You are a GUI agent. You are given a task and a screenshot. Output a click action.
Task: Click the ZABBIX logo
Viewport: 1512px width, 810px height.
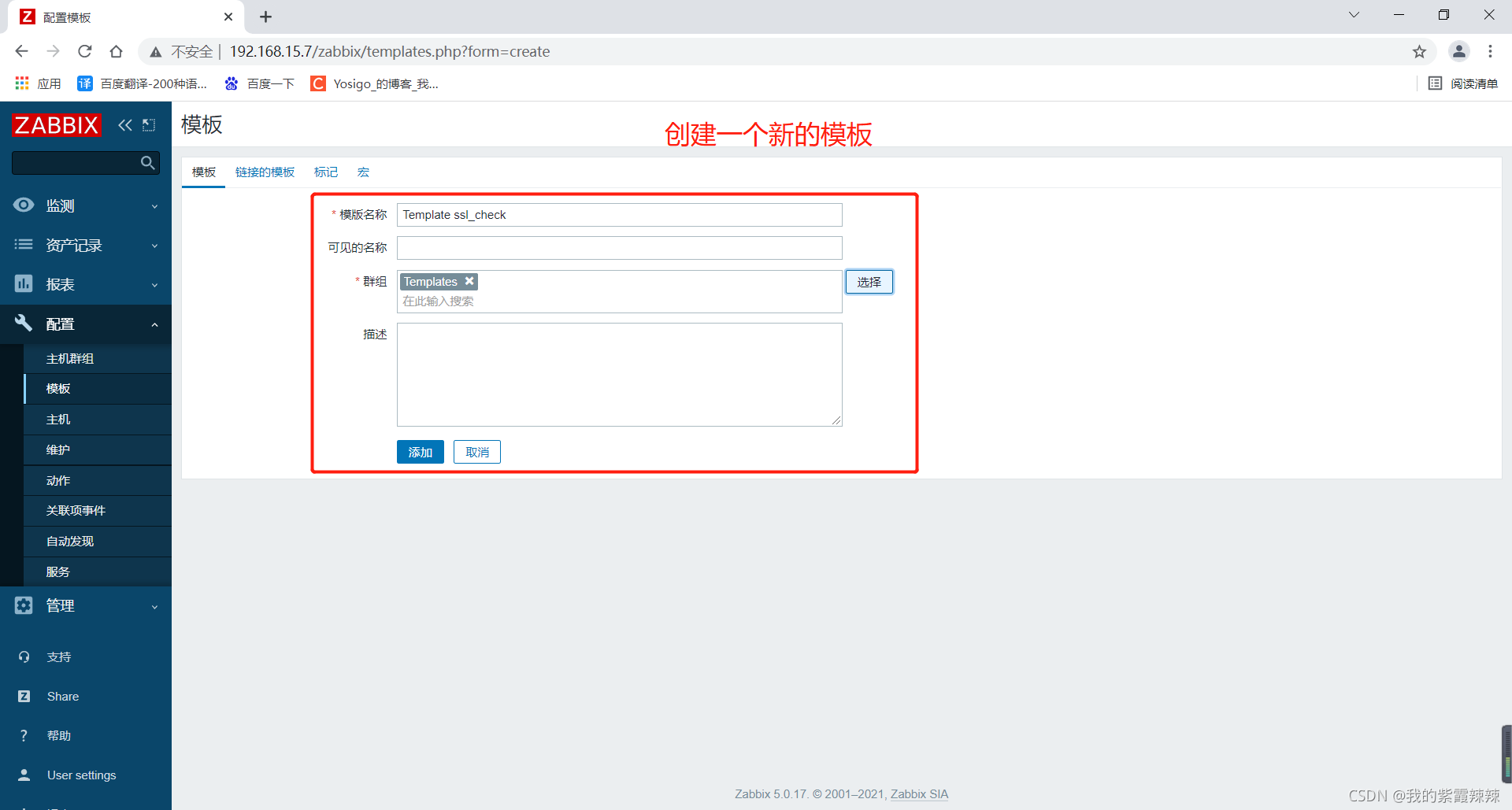pos(57,125)
